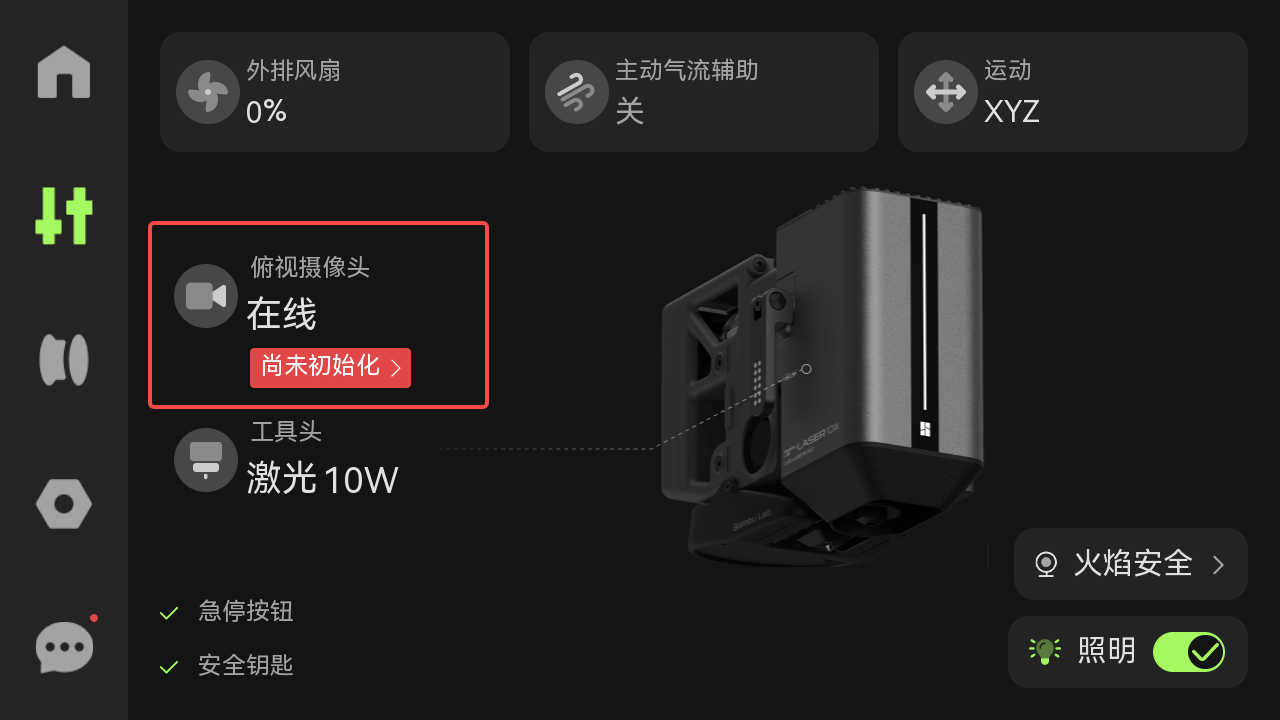Open the messages chat bubble icon
The width and height of the screenshot is (1280, 720).
(65, 647)
